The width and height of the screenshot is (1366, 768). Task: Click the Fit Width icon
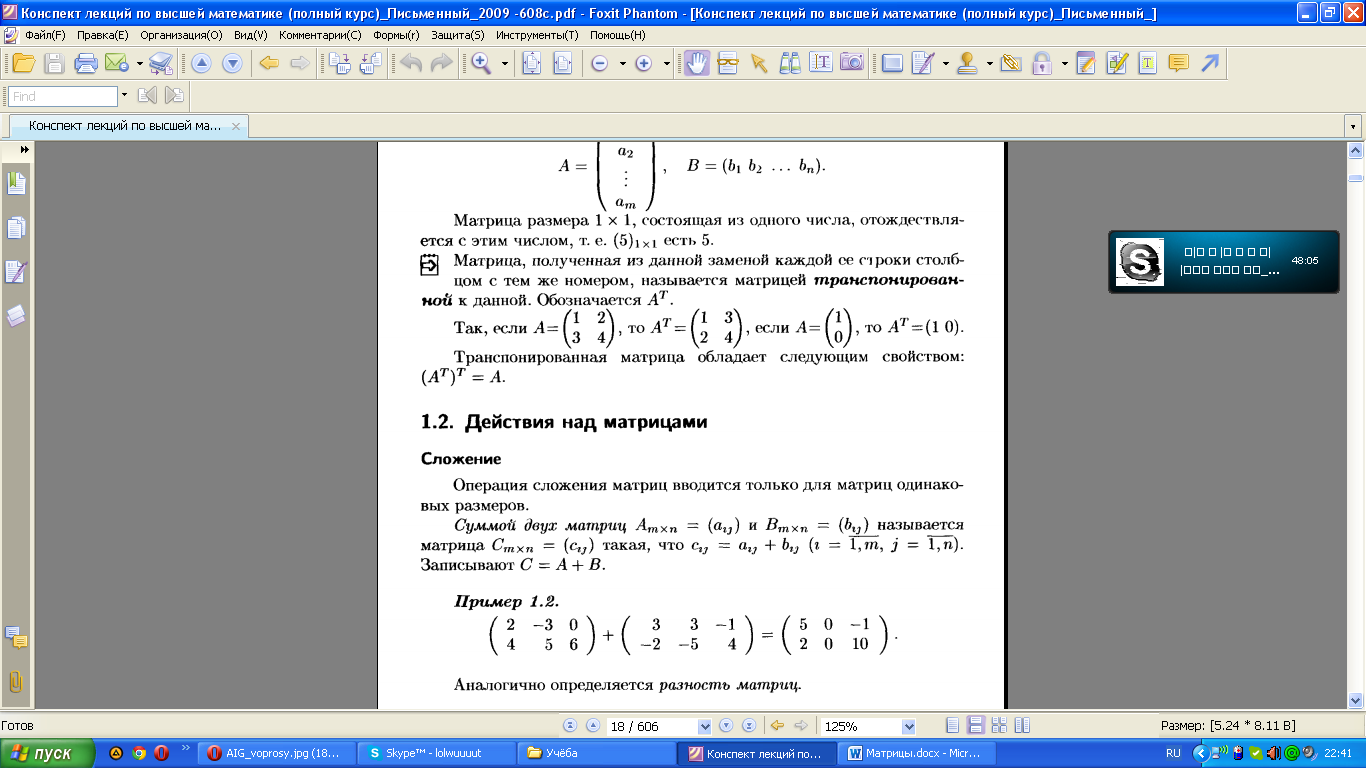point(563,63)
